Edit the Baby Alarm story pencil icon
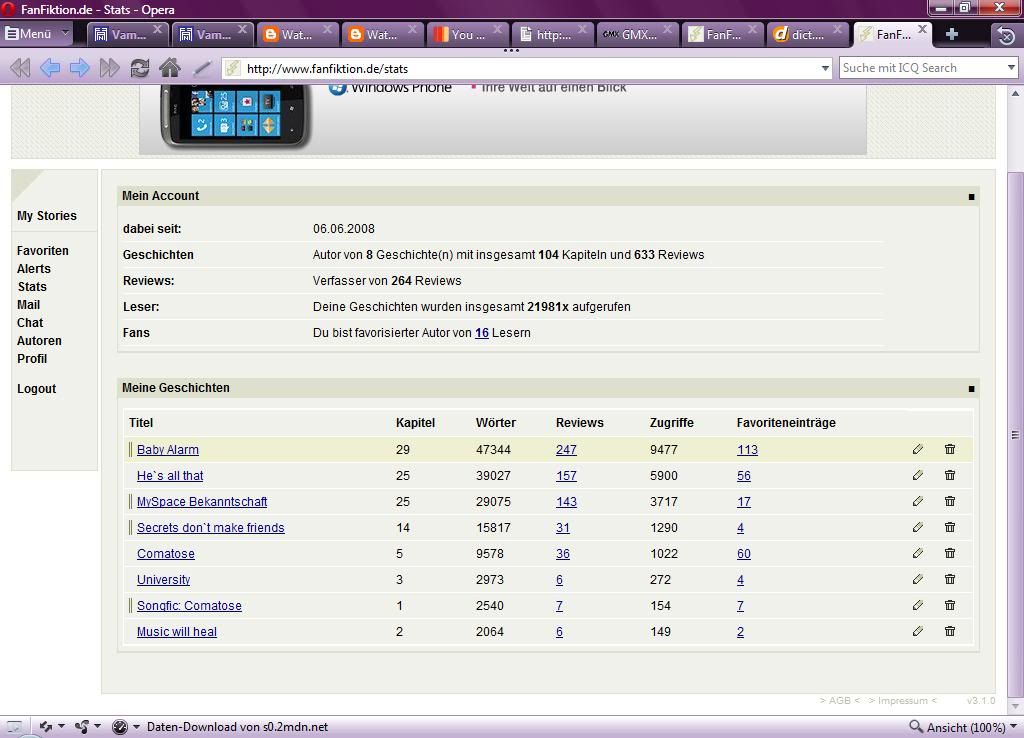The image size is (1024, 738). tap(918, 450)
